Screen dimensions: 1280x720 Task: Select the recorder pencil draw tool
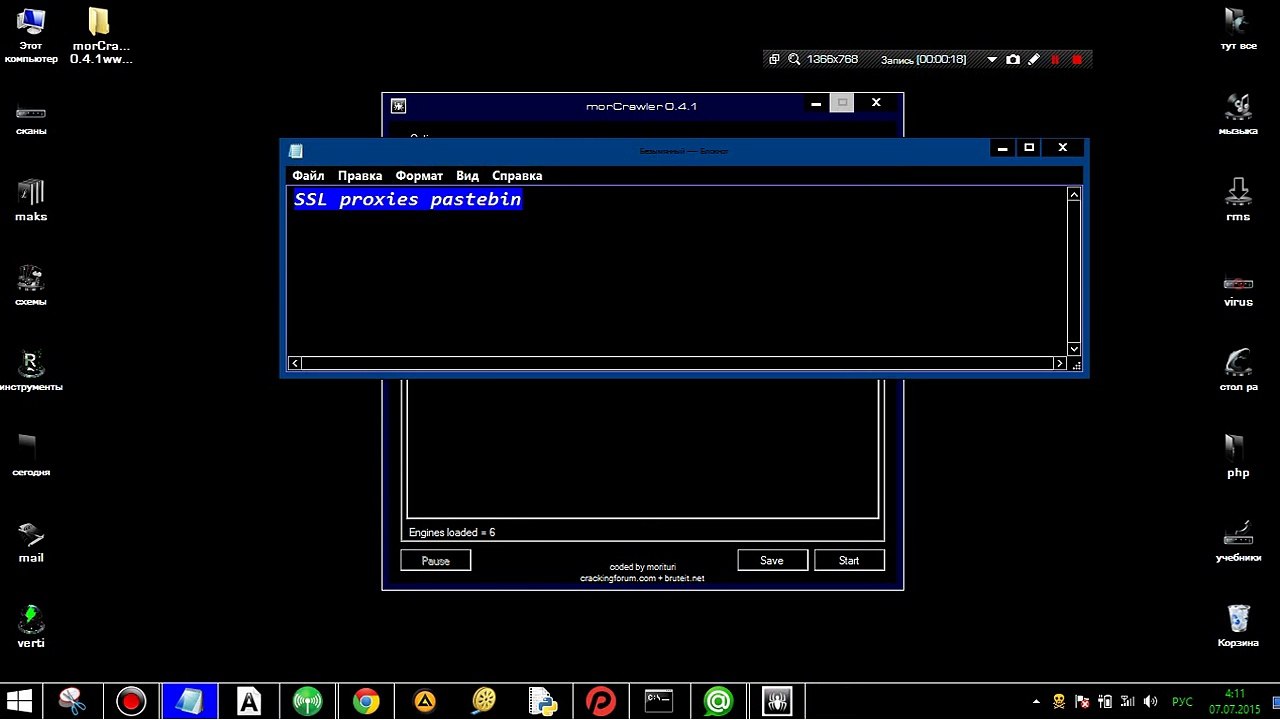point(1034,59)
